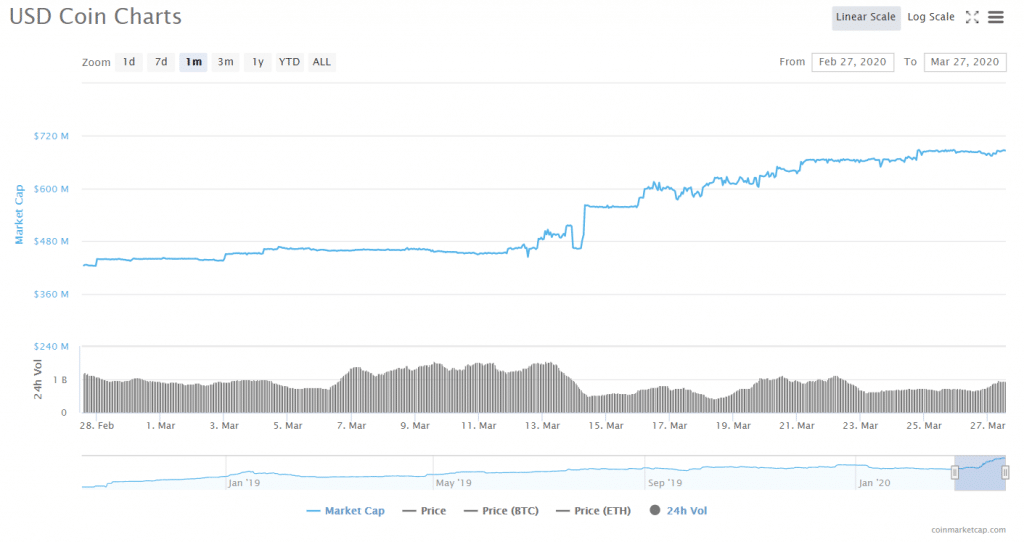Select the 3m zoom range
The image size is (1024, 542).
coord(226,62)
